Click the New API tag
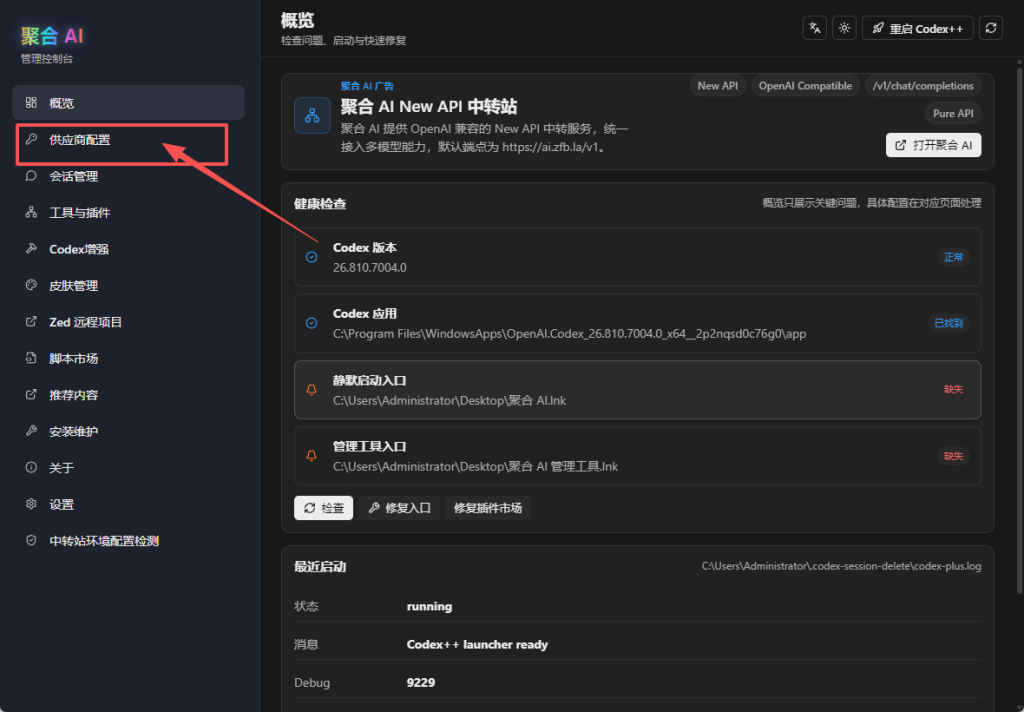 pyautogui.click(x=718, y=86)
